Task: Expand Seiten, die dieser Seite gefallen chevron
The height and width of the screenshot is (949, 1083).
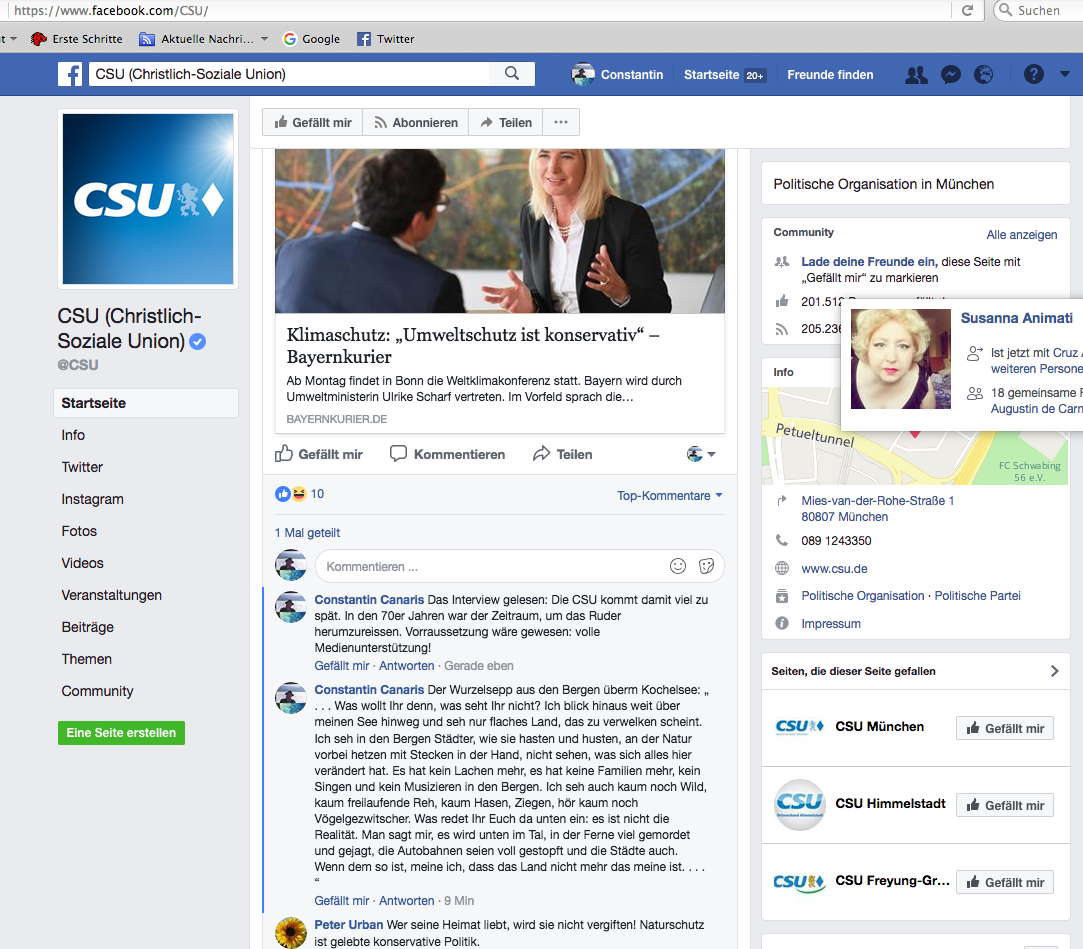Action: tap(1054, 671)
